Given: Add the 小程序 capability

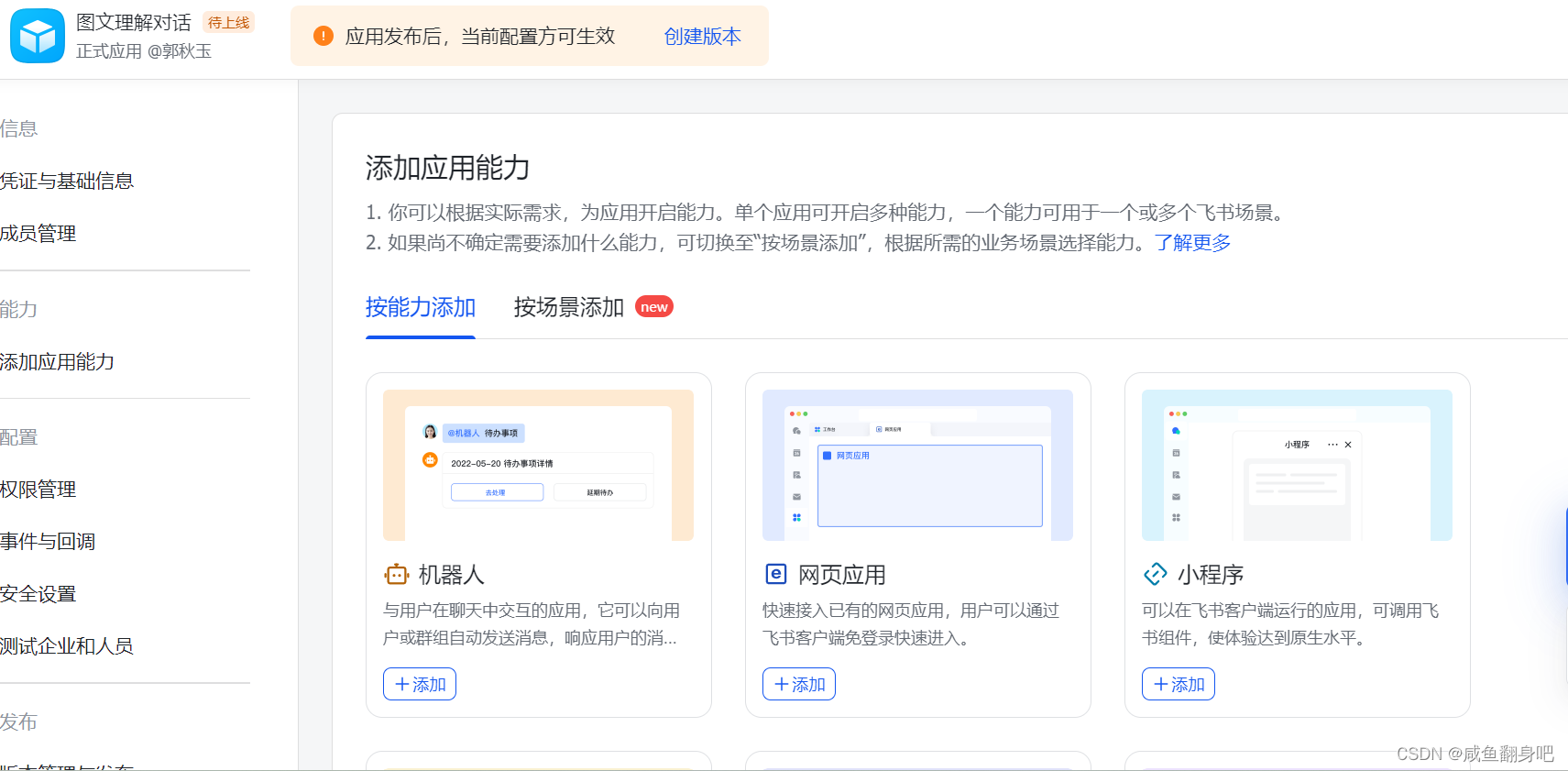Looking at the screenshot, I should (1179, 684).
